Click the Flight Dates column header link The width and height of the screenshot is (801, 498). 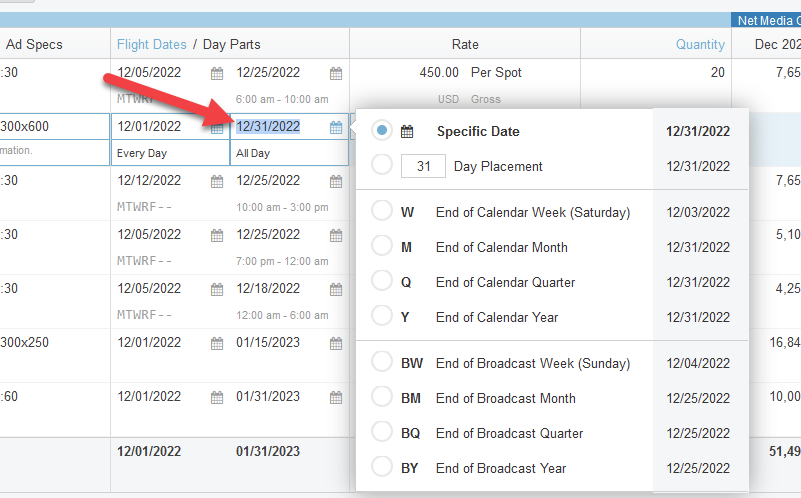click(151, 44)
